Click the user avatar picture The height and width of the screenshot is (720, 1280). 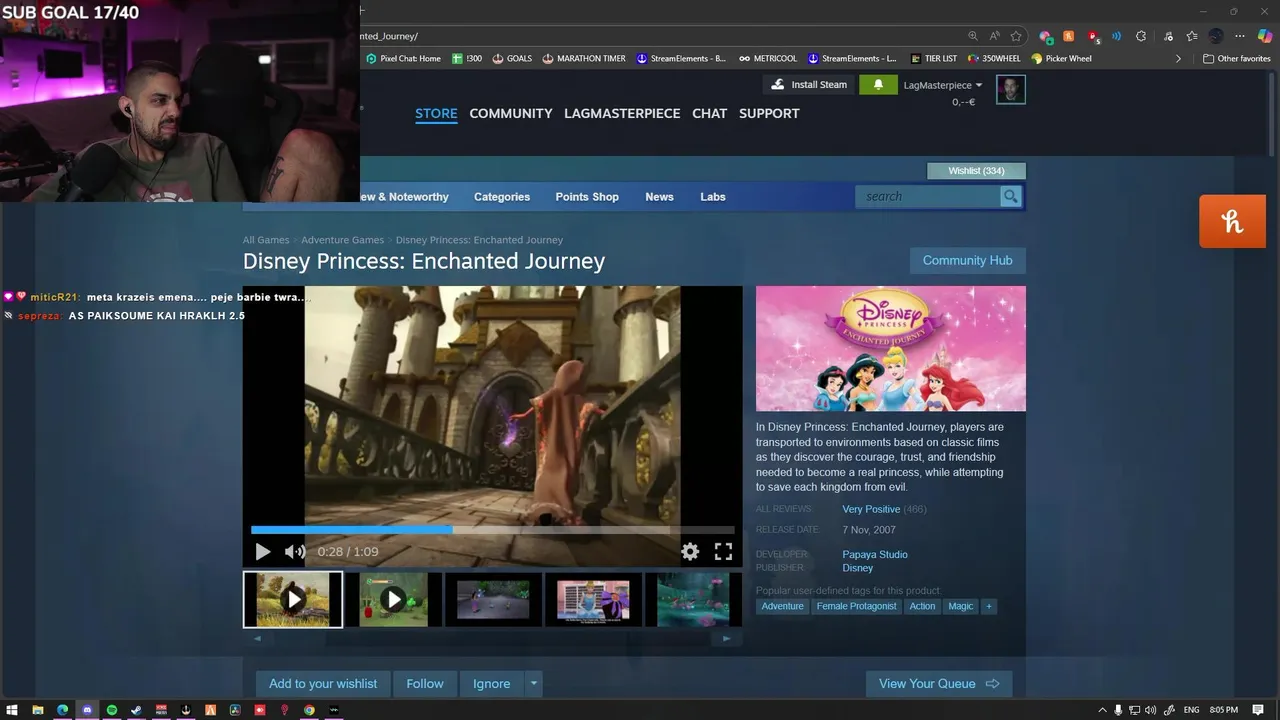[x=1010, y=89]
